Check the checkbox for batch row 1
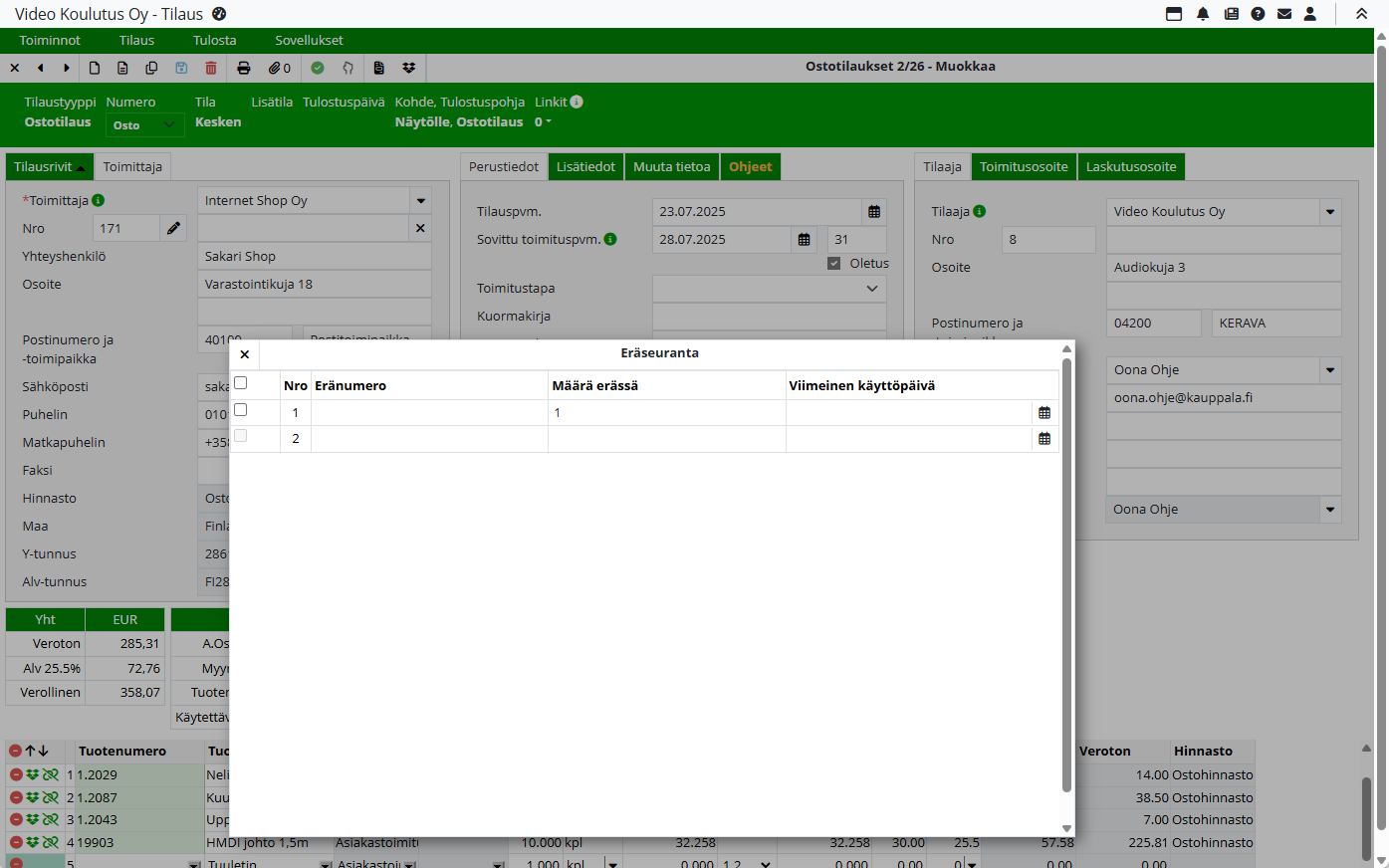 [241, 410]
